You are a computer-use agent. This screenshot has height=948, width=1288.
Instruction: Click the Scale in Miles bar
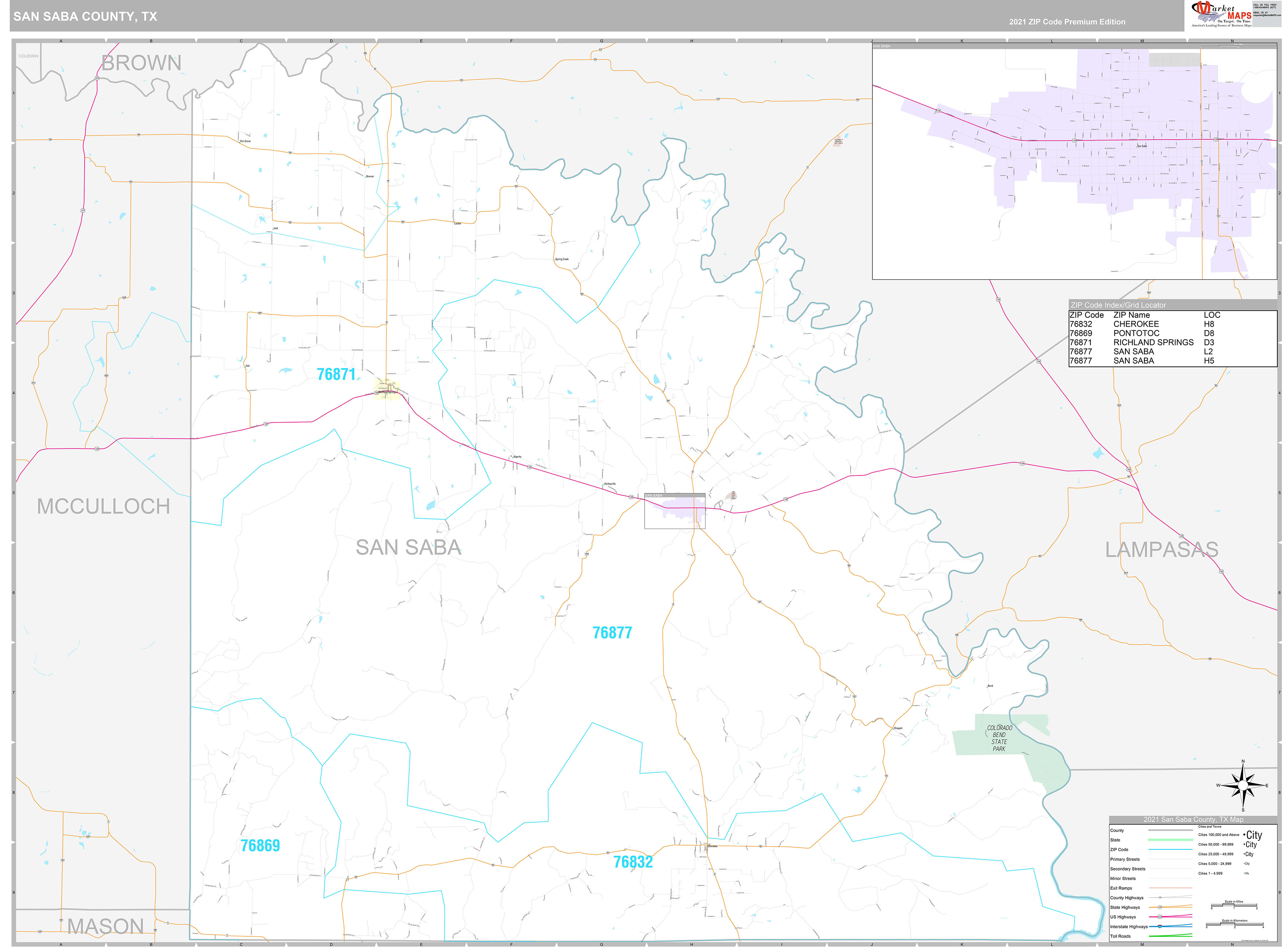click(x=1234, y=906)
